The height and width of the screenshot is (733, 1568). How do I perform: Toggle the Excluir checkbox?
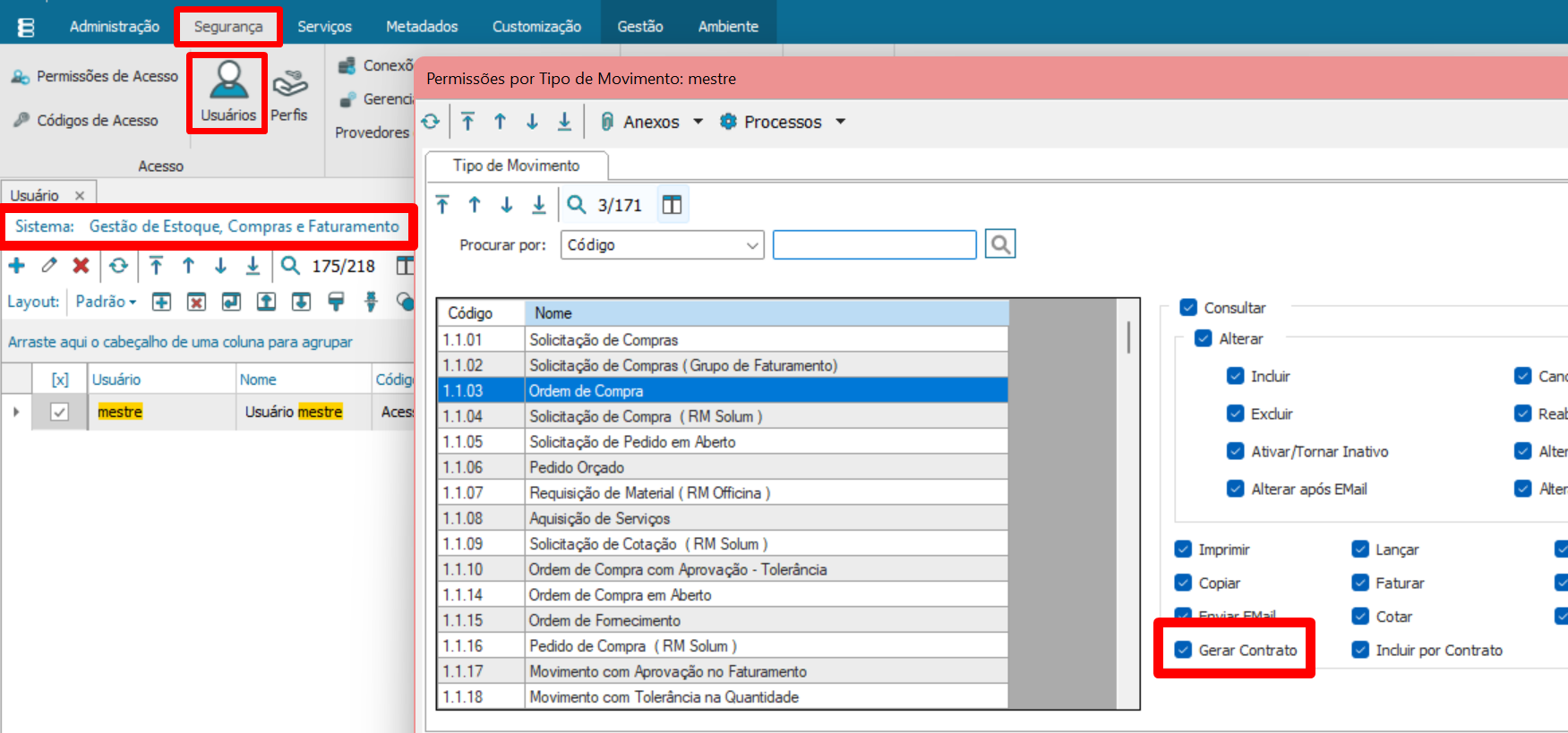[x=1236, y=413]
